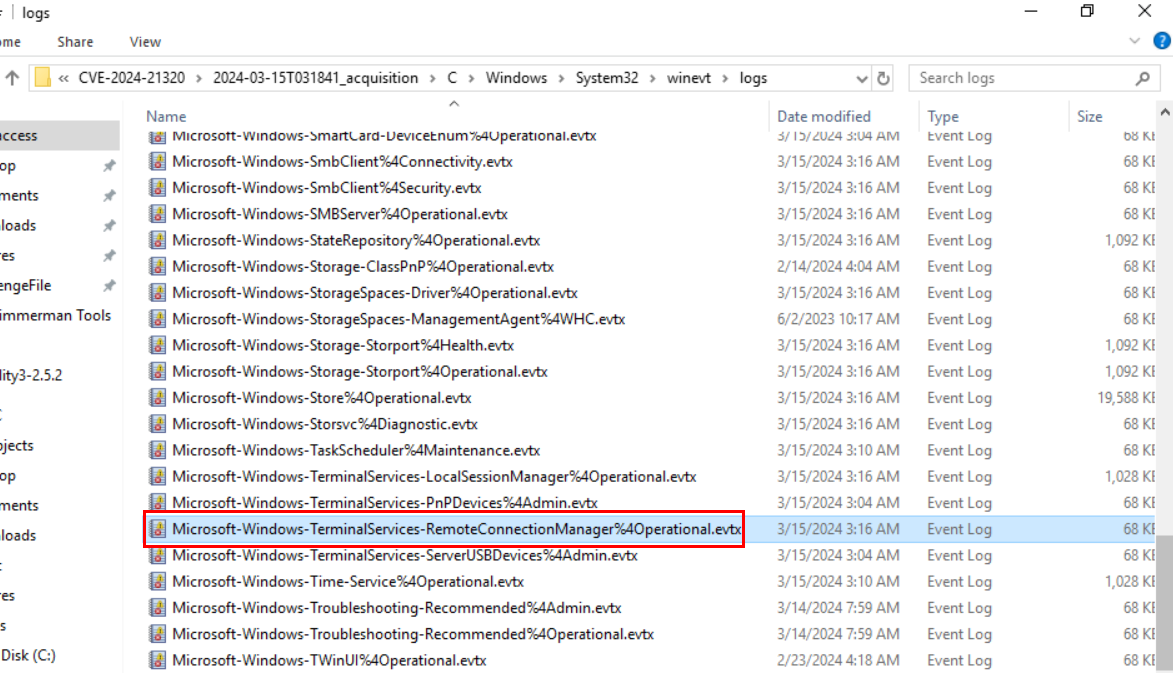Click the icon of TerminalServices-PnPDevices%4Admin.evtx
Screen dimensions: 1173x673
click(157, 503)
